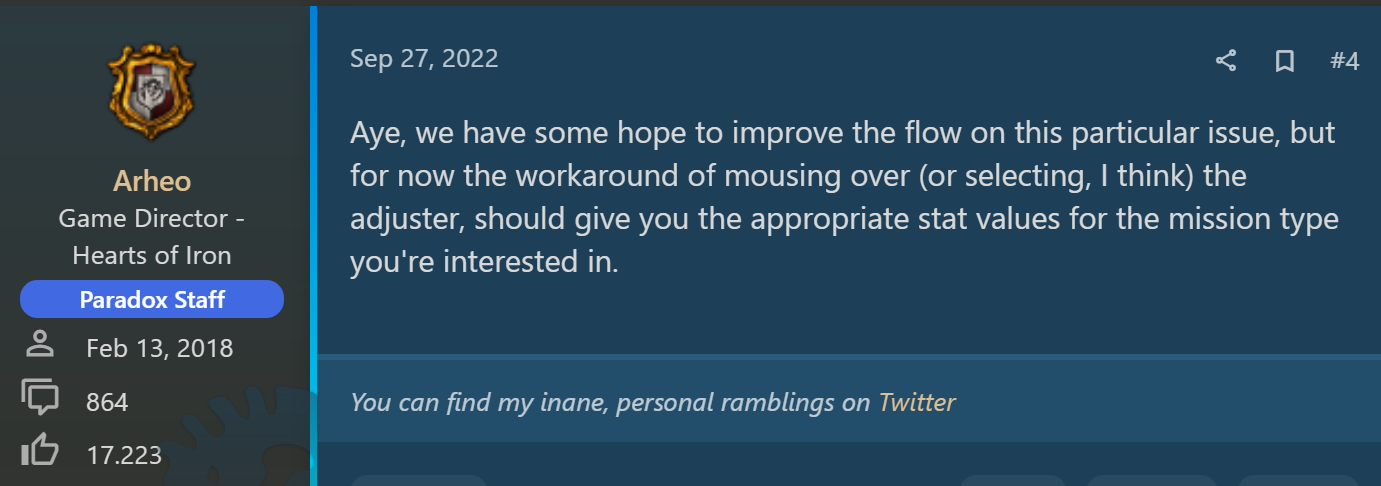Open the Arheo username profile link
The image size is (1381, 486).
152,181
